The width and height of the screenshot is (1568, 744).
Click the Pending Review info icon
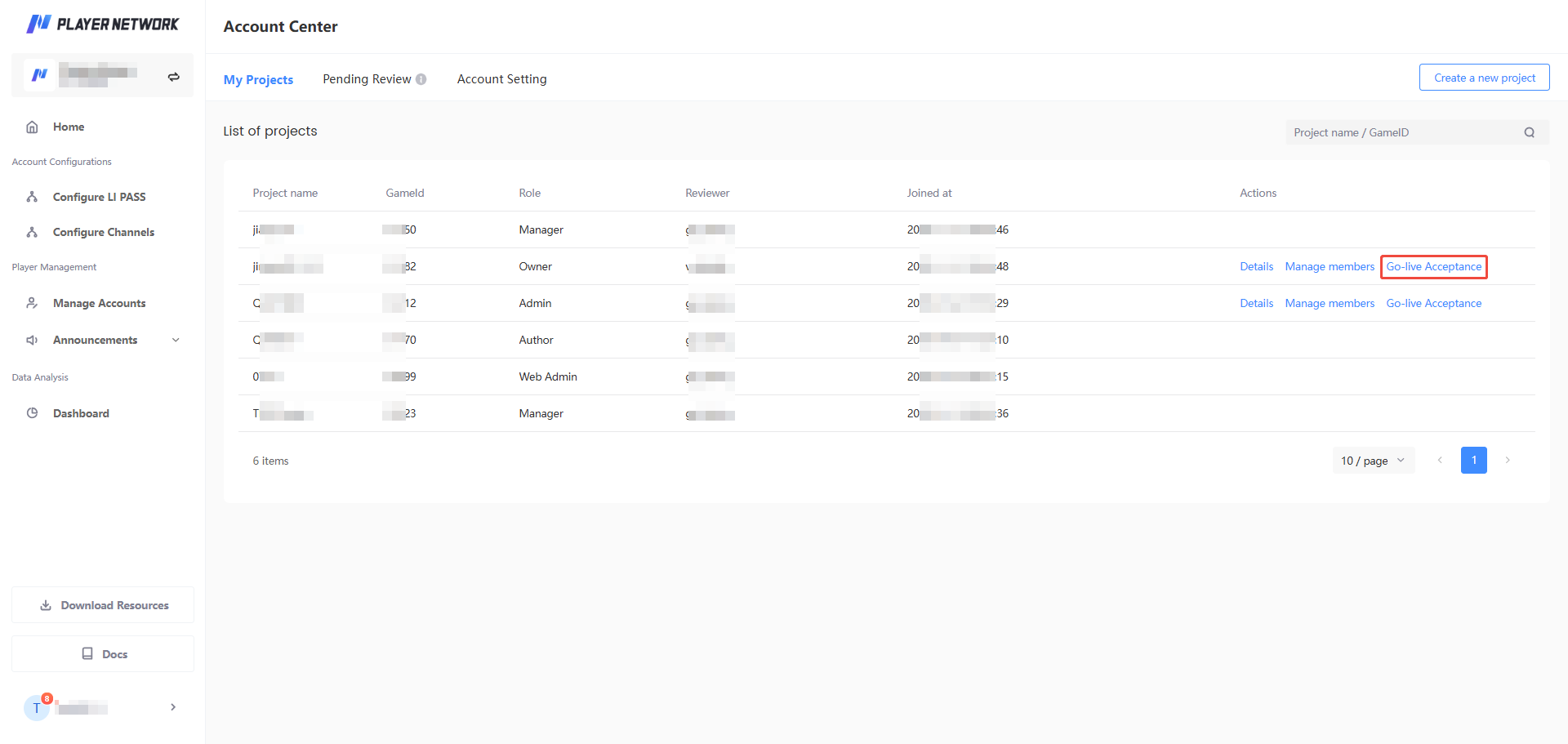[x=421, y=79]
